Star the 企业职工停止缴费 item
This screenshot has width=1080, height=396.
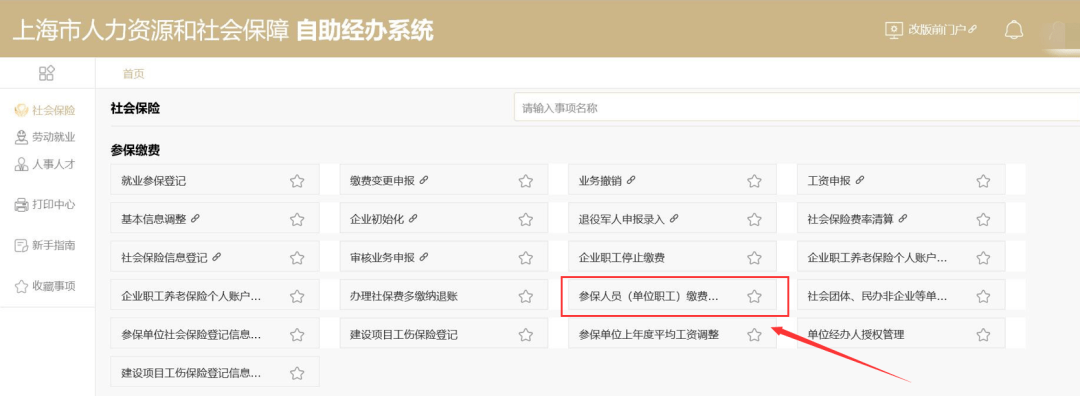(x=754, y=258)
